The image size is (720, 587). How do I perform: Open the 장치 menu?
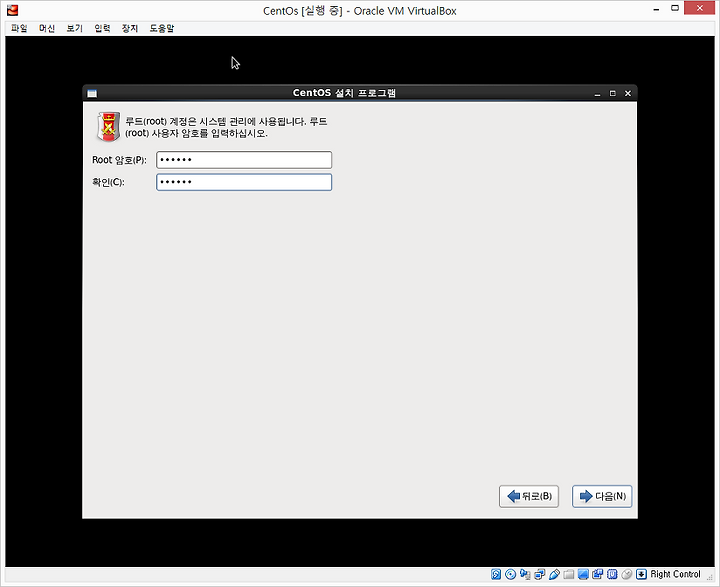[129, 28]
